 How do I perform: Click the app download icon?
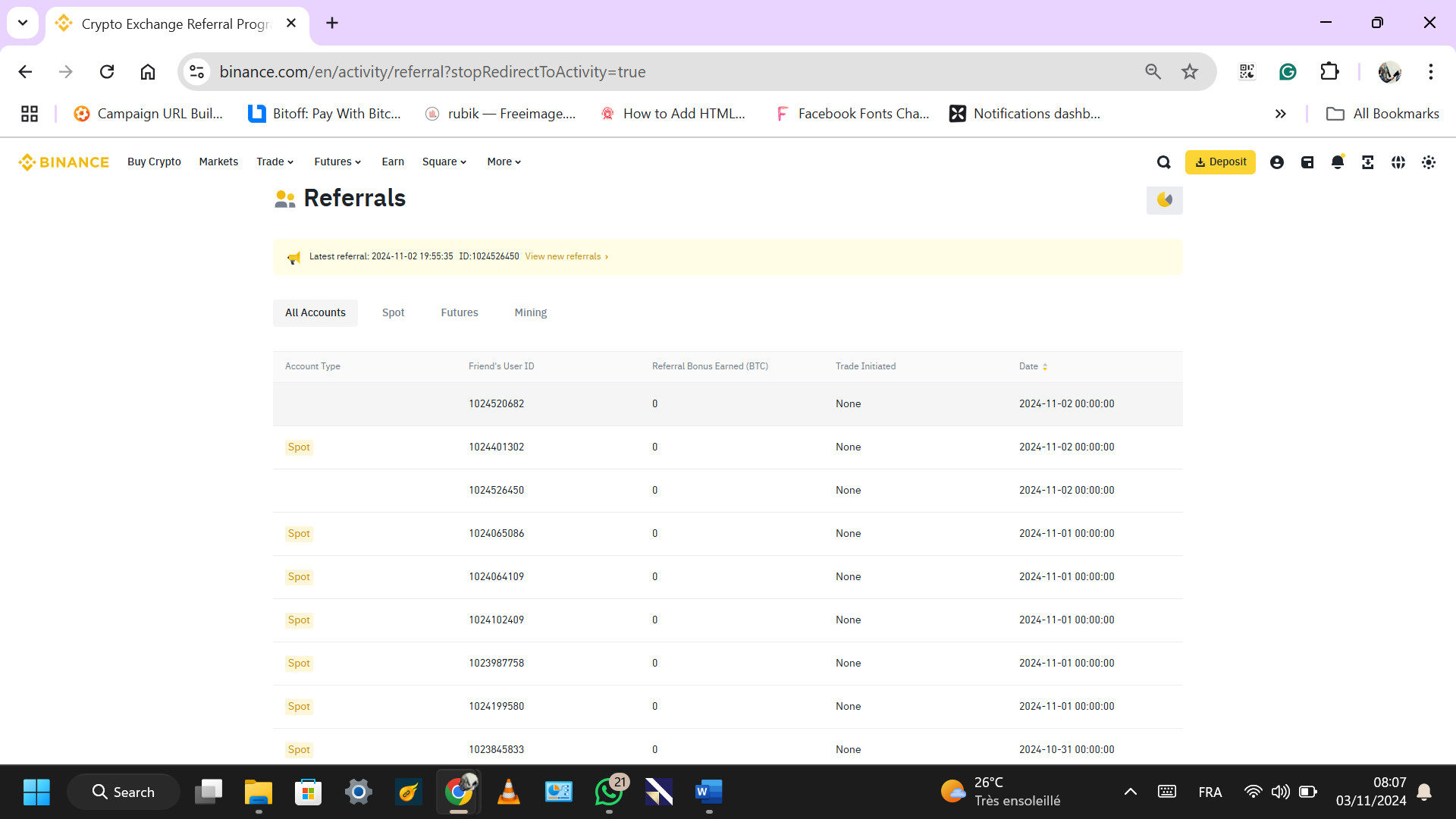(1368, 162)
